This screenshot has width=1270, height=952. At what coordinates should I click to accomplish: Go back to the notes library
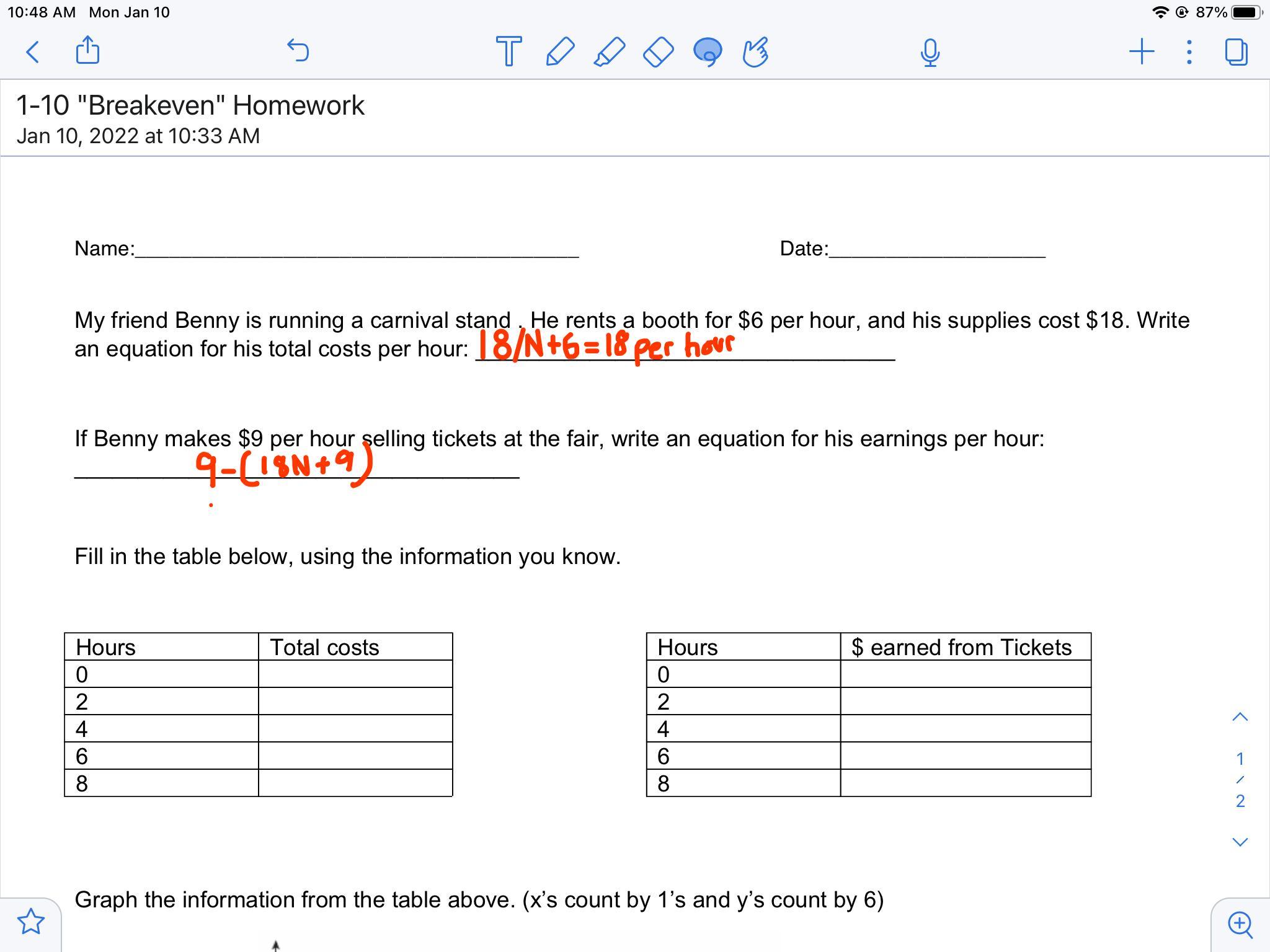point(33,52)
